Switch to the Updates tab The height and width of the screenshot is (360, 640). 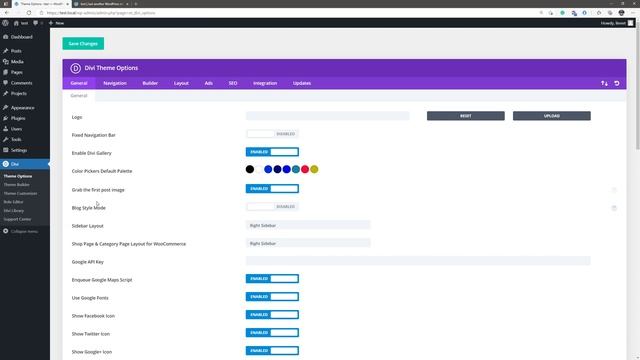click(302, 83)
